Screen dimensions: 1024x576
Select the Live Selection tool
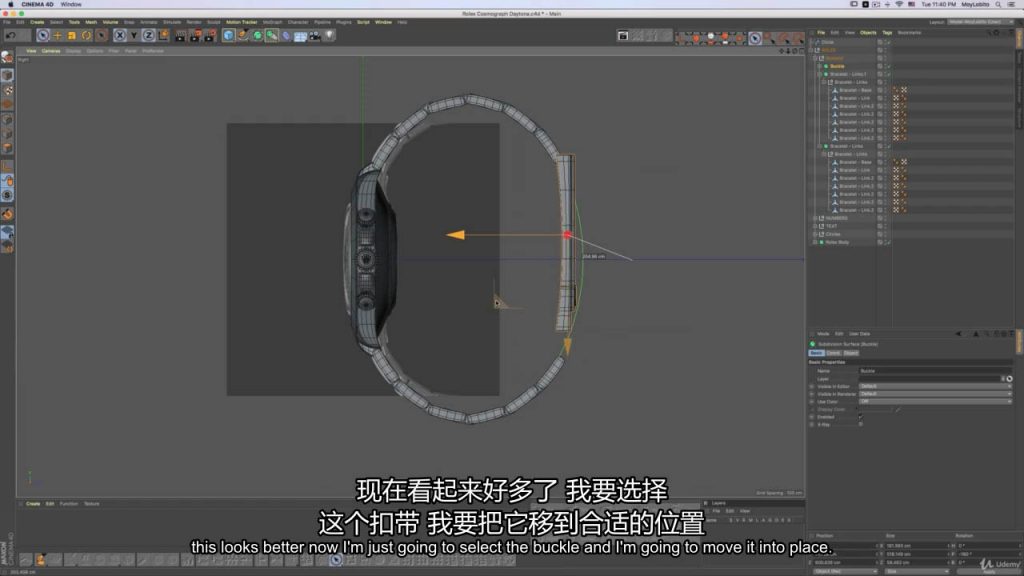43,36
